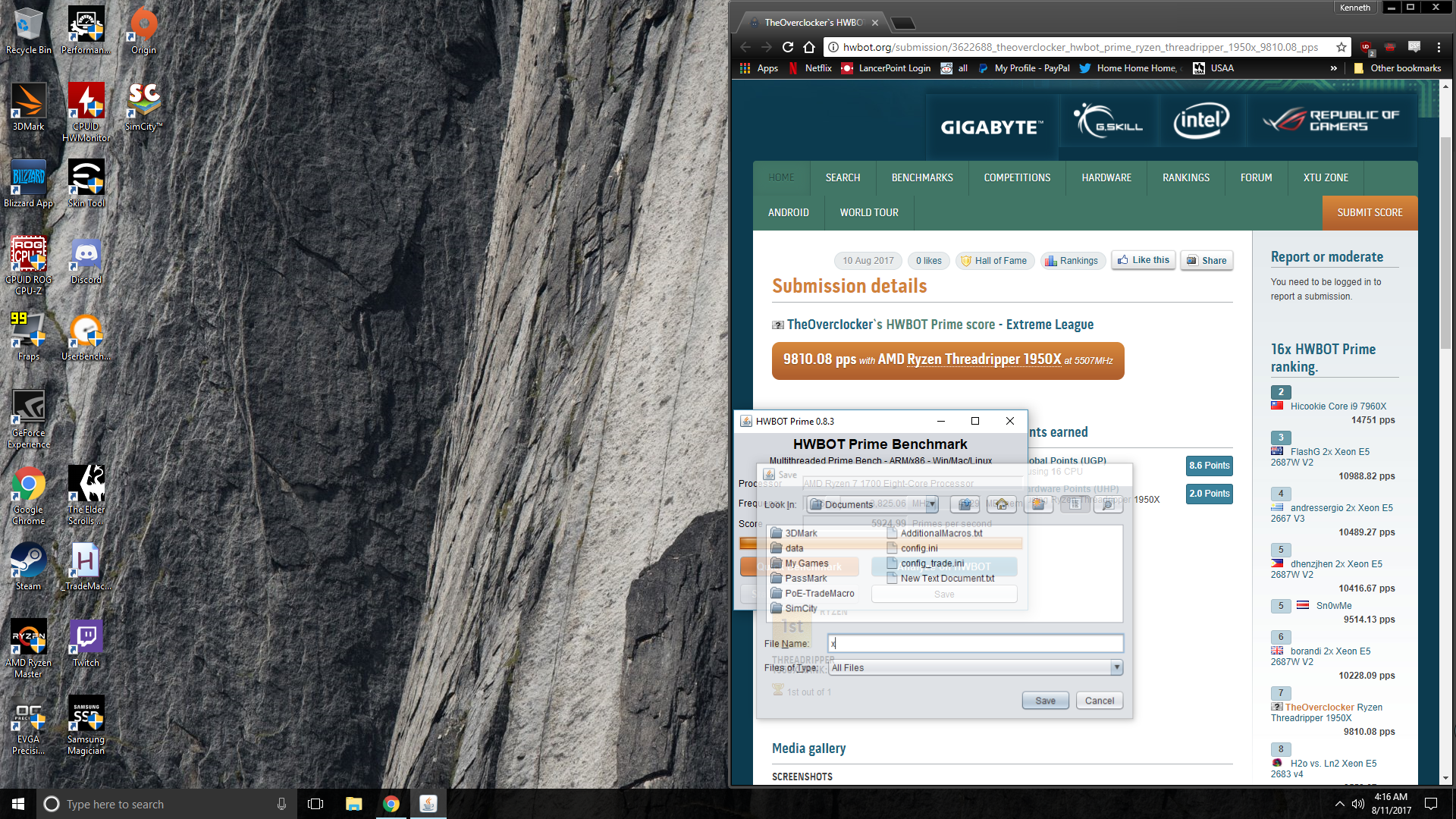Open Chrome three-dot menu

(1439, 47)
